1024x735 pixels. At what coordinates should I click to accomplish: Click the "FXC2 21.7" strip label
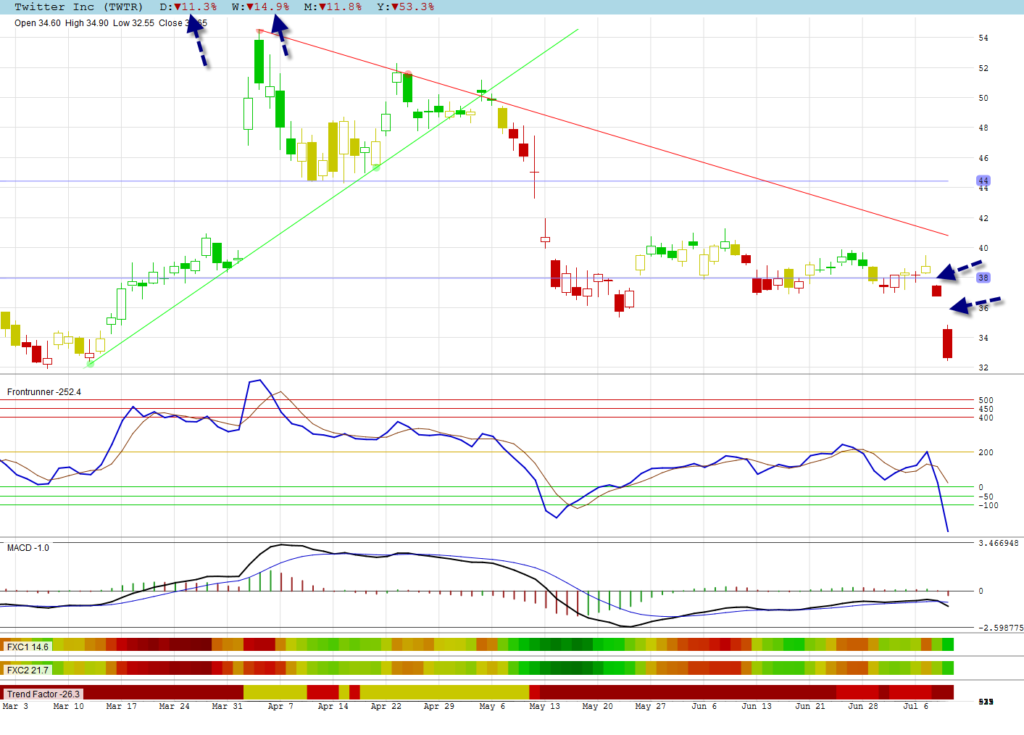(27, 670)
